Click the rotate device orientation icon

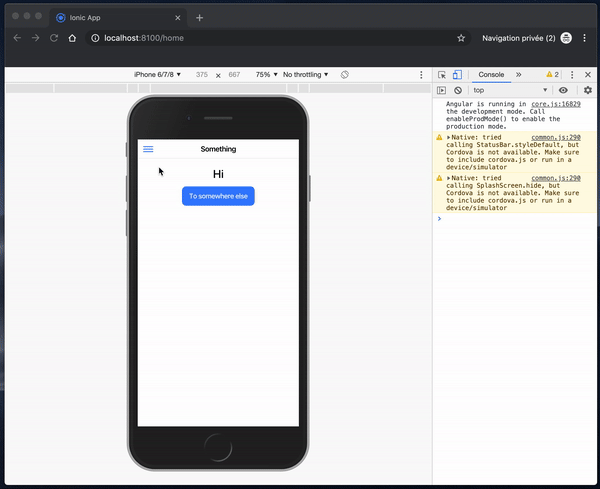click(344, 75)
